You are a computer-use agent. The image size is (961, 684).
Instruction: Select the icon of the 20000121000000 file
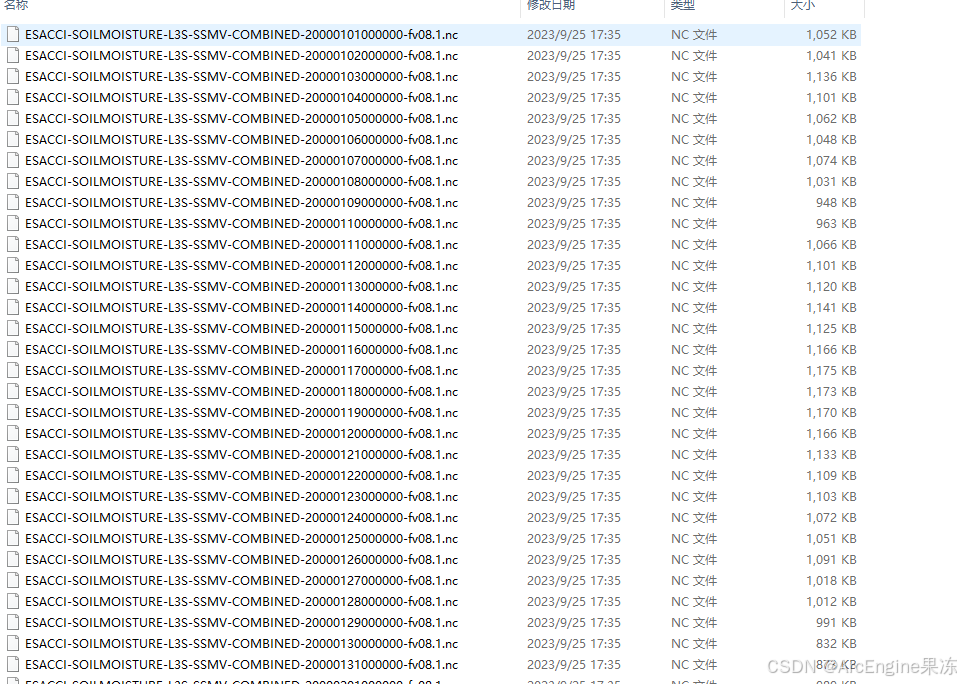click(13, 455)
